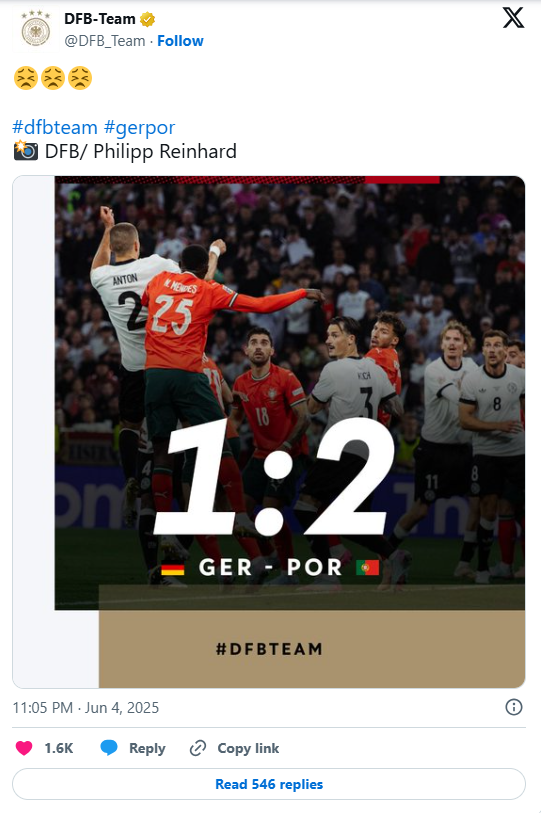Screen dimensions: 541x813
Task: Open the 1:2 GER - POR match image
Action: tap(269, 432)
